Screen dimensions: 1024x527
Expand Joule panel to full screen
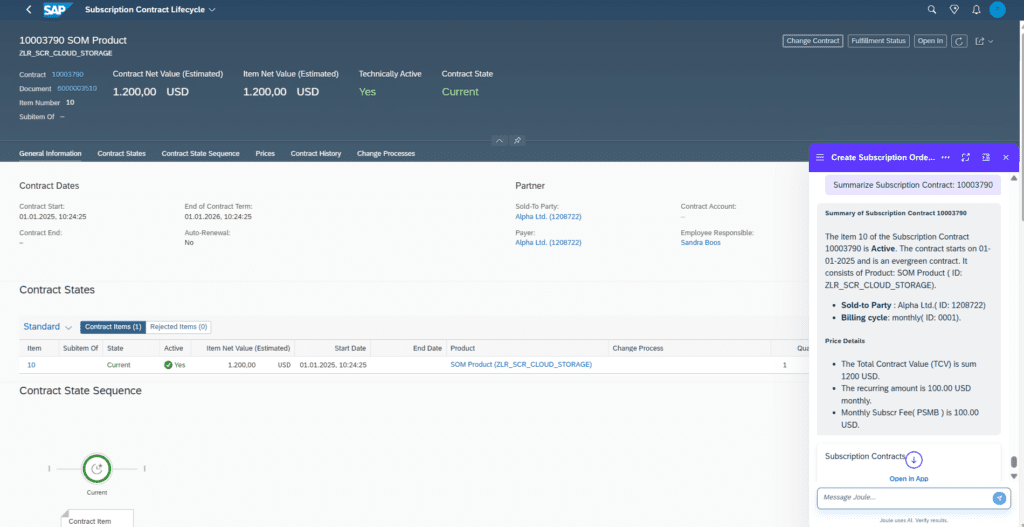click(x=965, y=157)
